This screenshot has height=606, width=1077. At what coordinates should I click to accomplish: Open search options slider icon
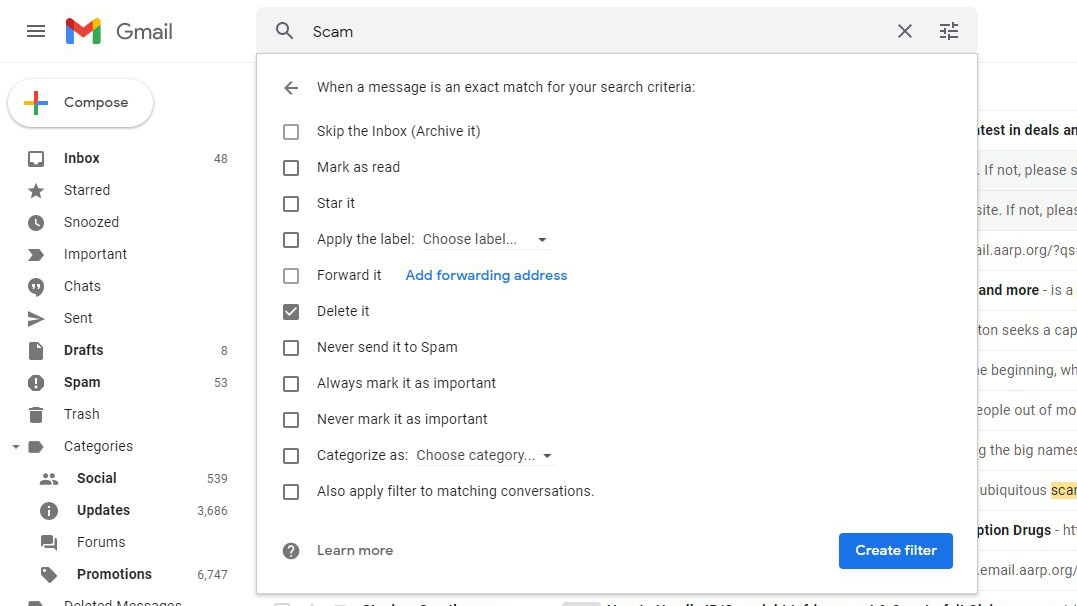point(949,31)
